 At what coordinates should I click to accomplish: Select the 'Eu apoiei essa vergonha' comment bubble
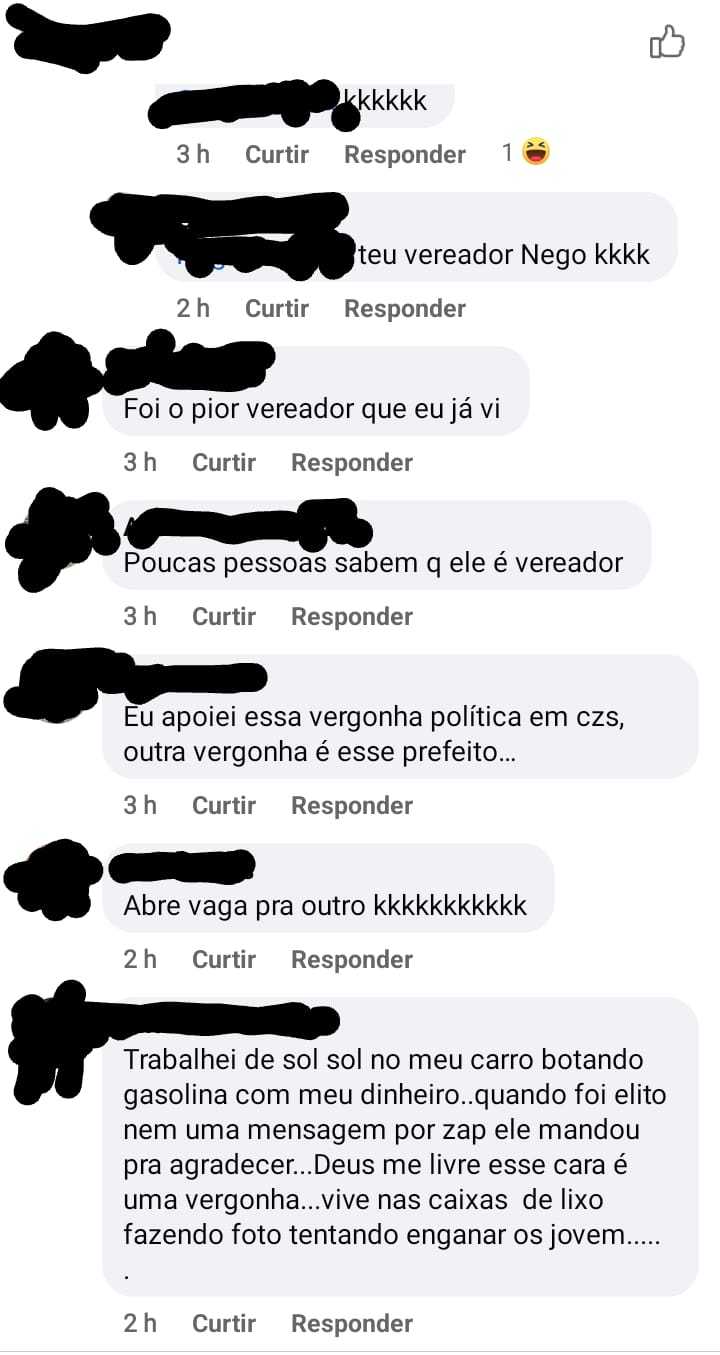click(x=400, y=716)
